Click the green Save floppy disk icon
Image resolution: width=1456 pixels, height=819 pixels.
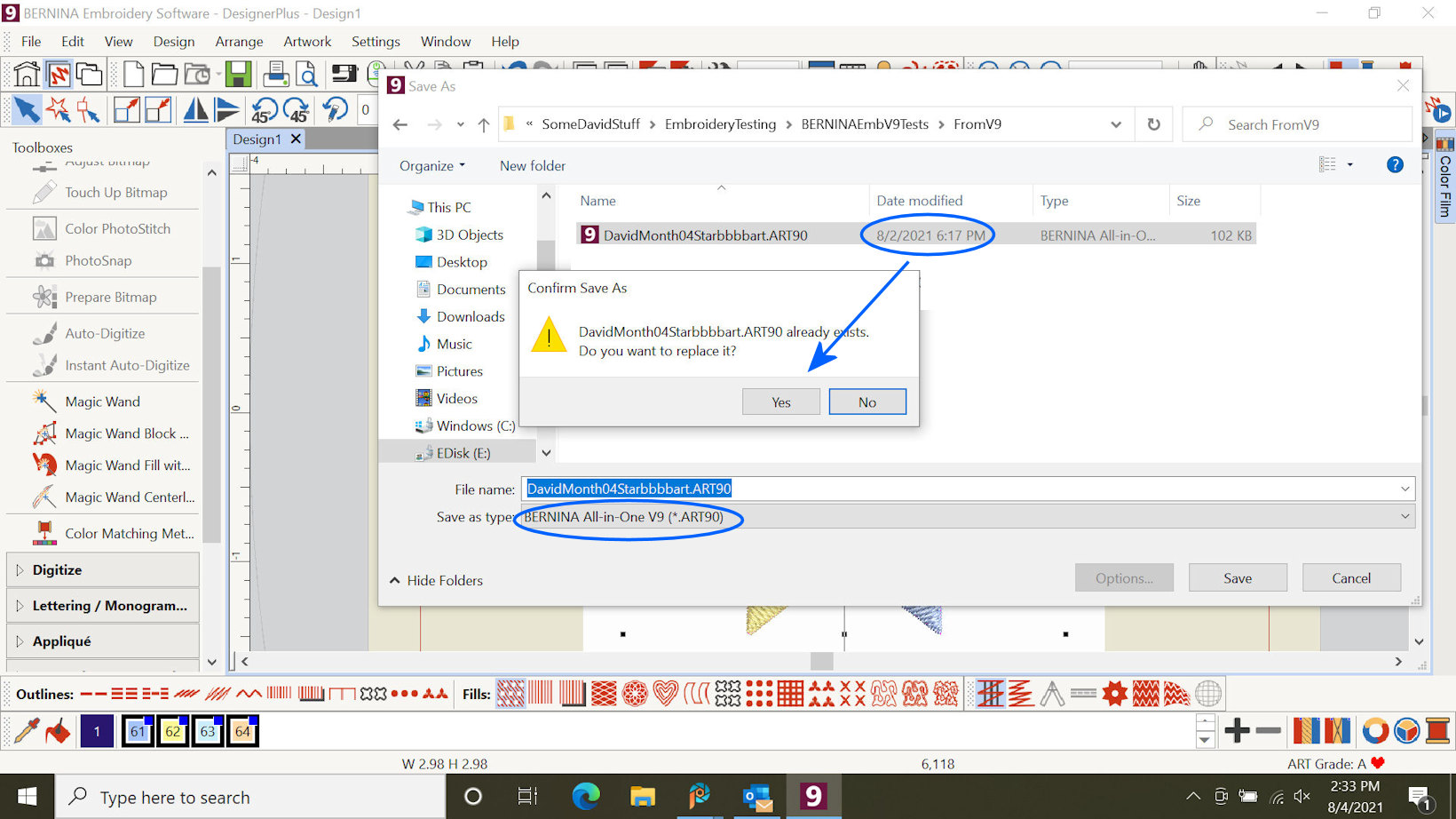[238, 74]
